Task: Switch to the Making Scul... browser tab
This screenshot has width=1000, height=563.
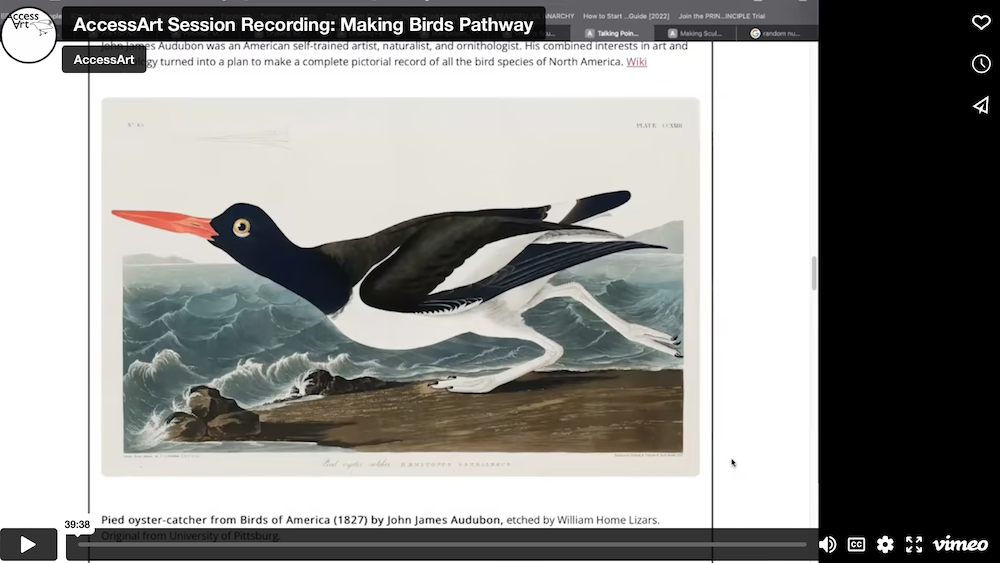Action: point(695,33)
